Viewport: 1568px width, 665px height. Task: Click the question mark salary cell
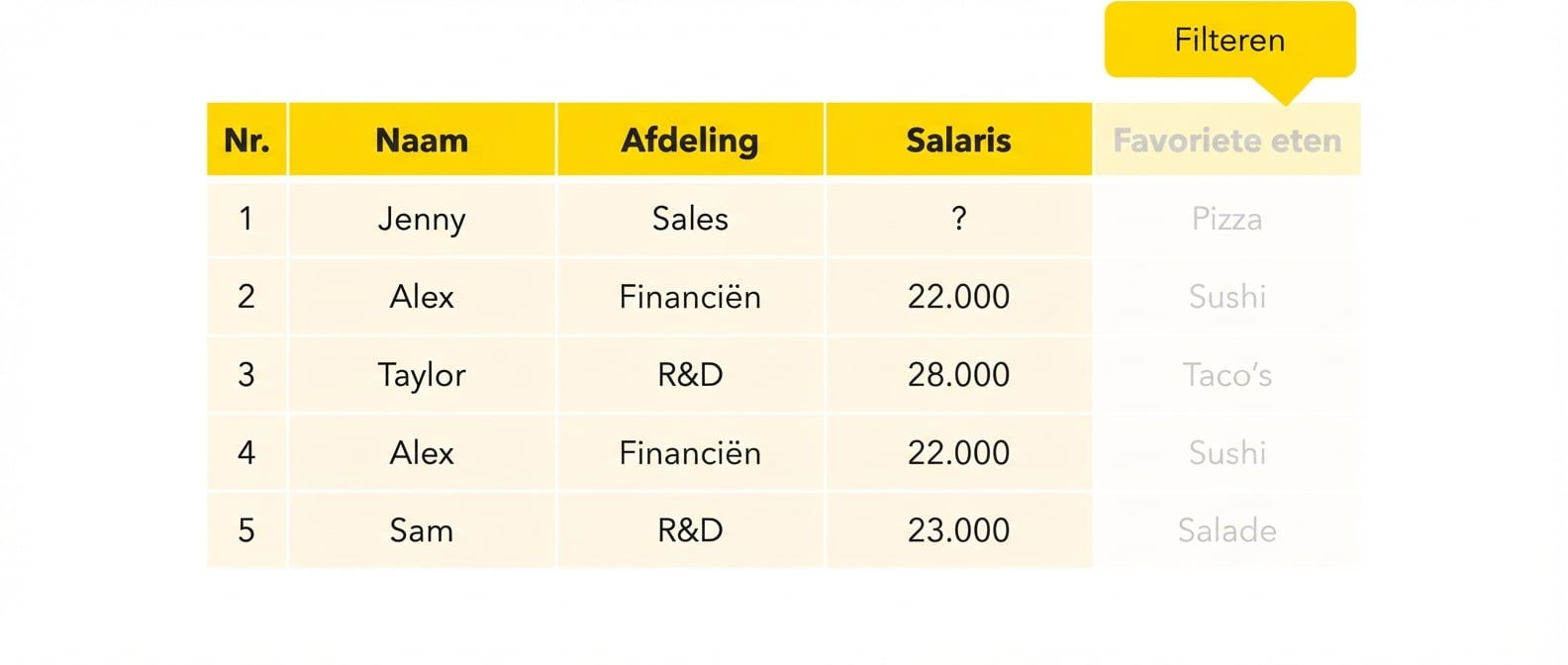pyautogui.click(x=958, y=219)
